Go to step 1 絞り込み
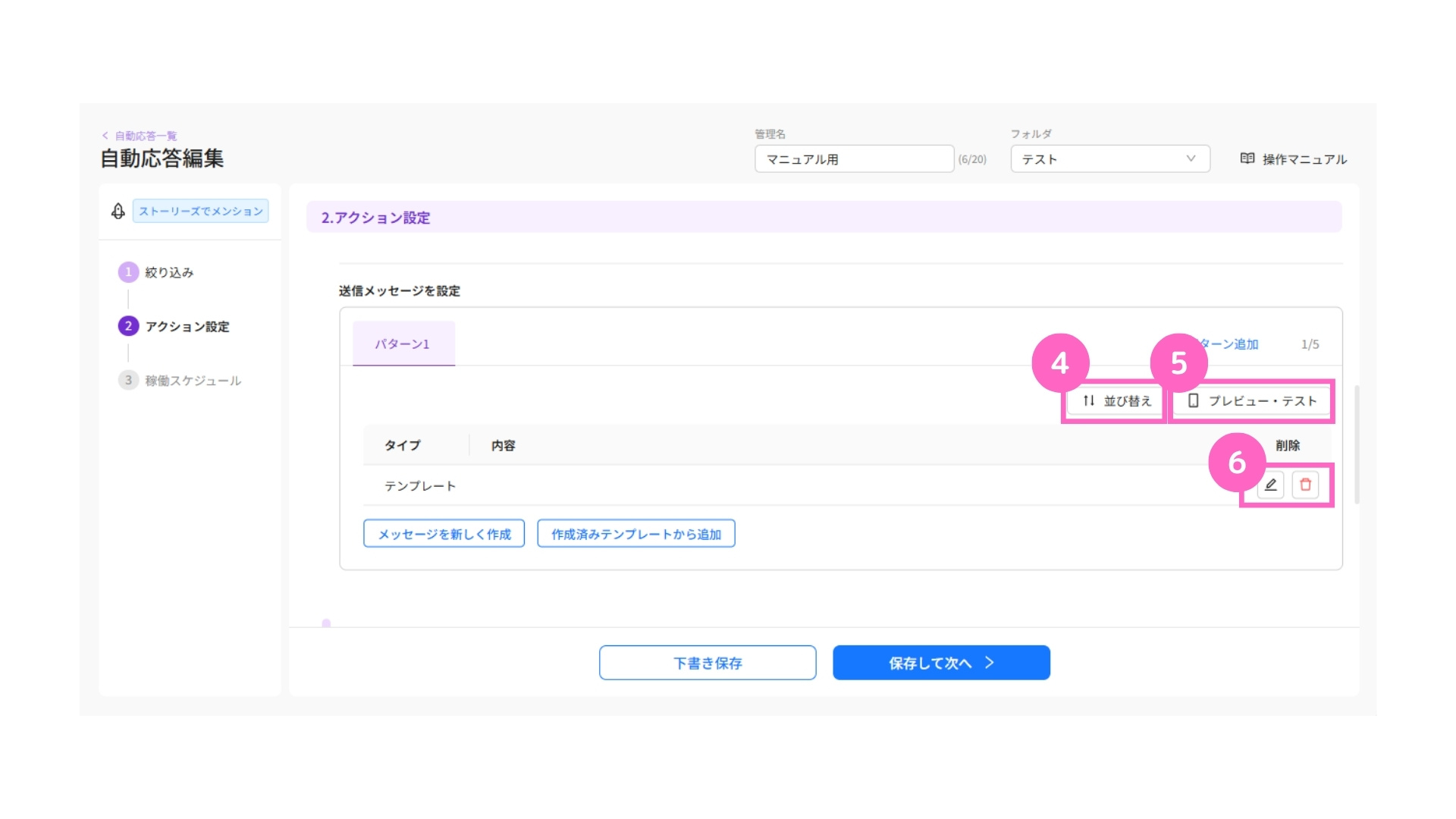The height and width of the screenshot is (819, 1456). 157,272
